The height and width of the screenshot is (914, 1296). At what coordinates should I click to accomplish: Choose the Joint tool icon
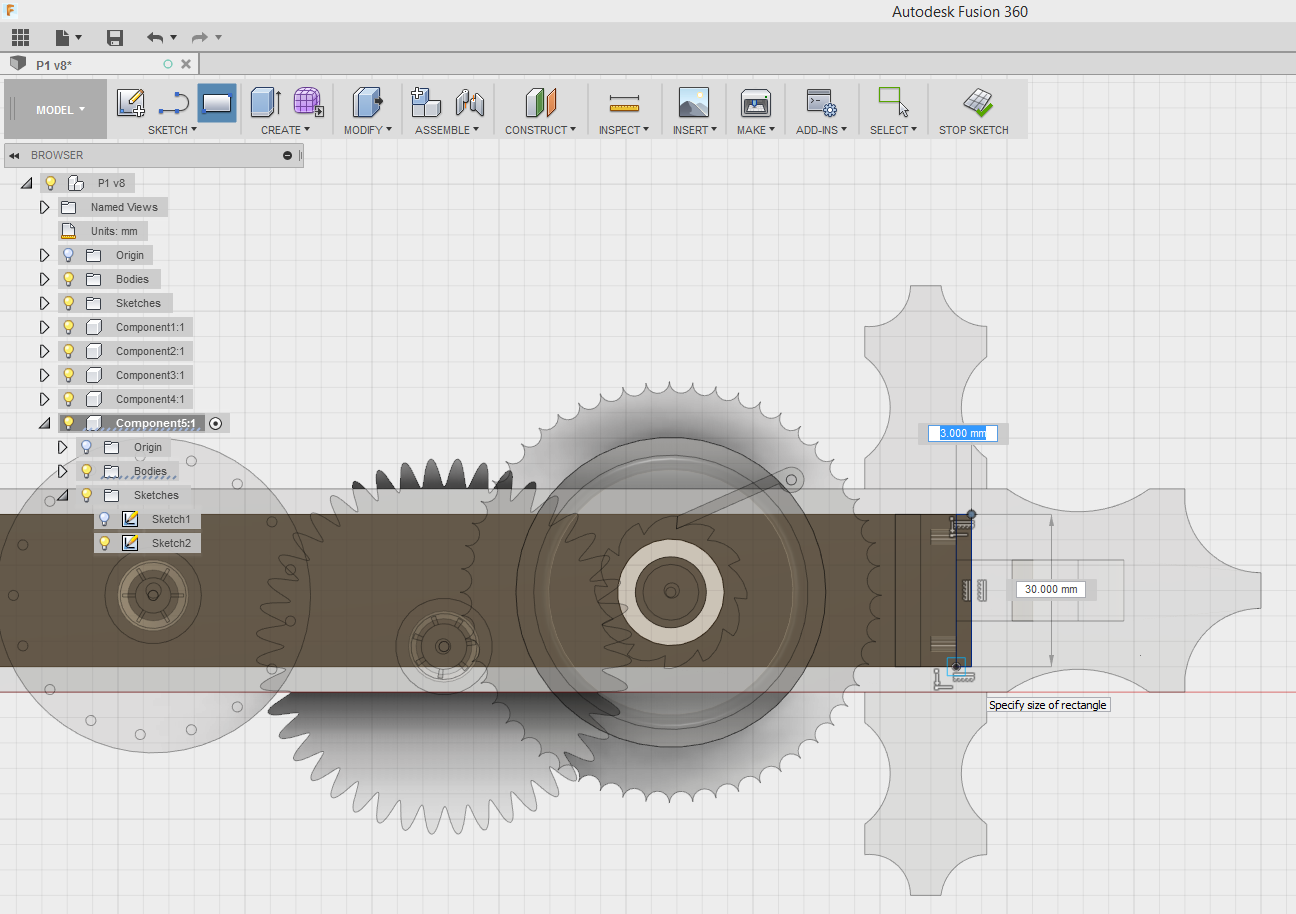pos(469,102)
